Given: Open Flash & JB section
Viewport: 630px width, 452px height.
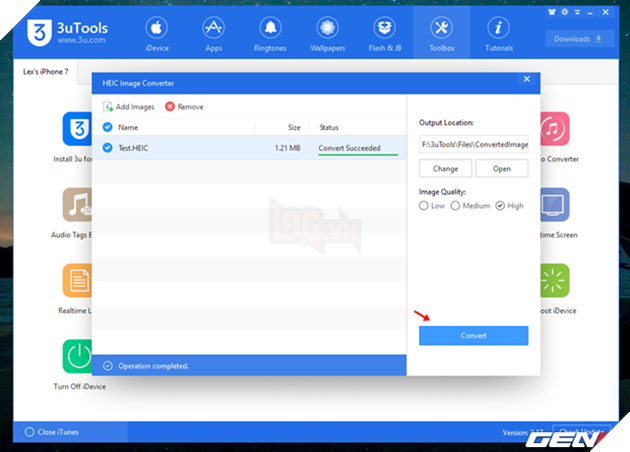Looking at the screenshot, I should tap(385, 35).
